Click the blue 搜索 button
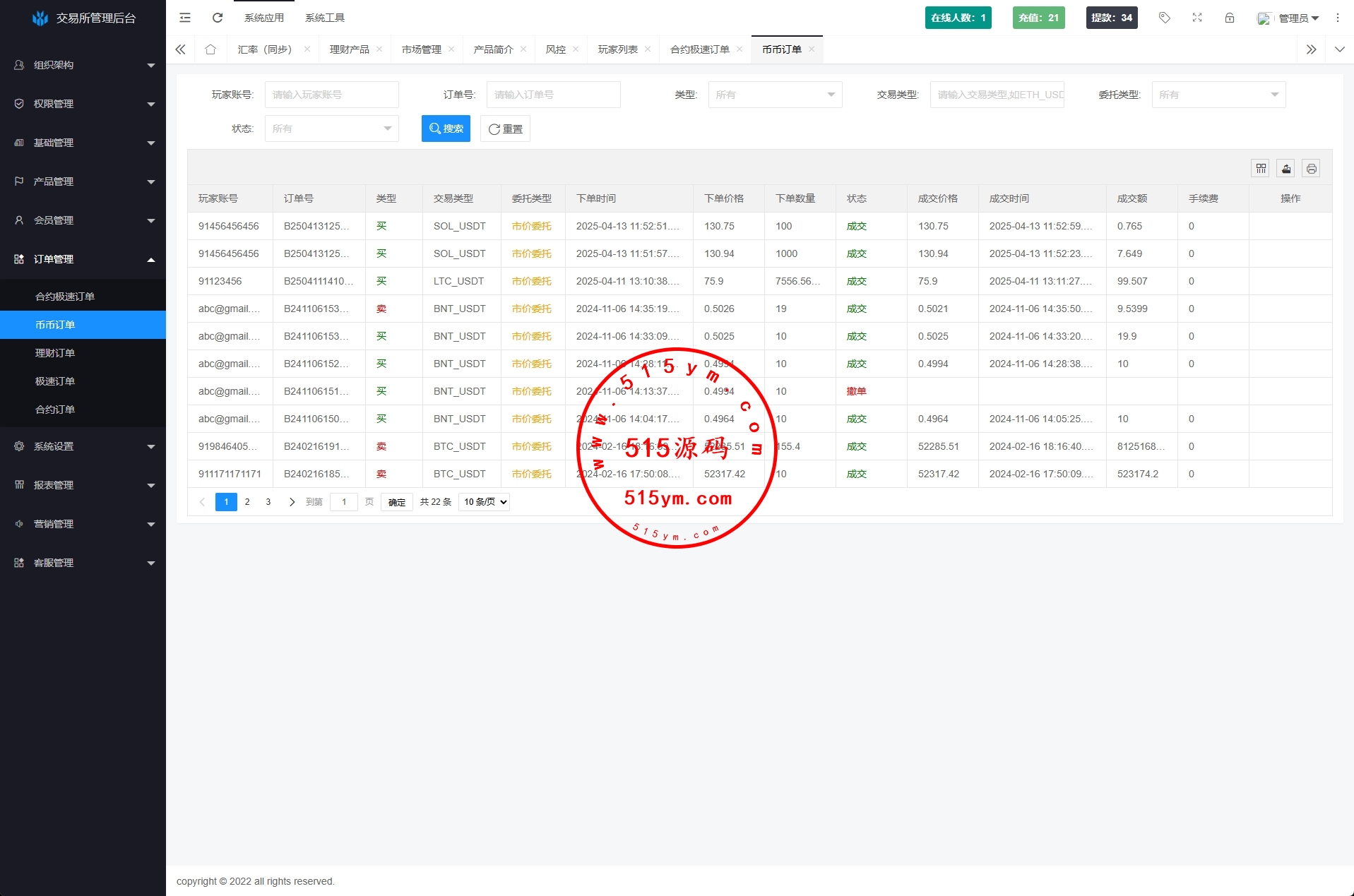 point(446,129)
